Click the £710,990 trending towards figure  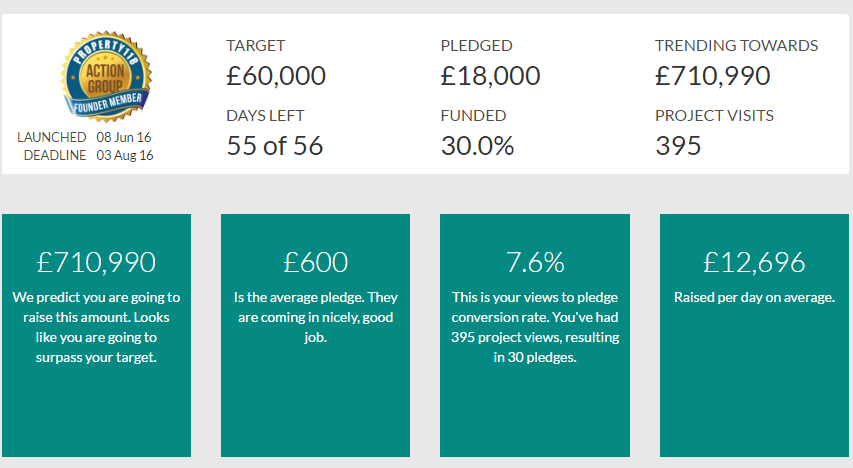pos(712,76)
